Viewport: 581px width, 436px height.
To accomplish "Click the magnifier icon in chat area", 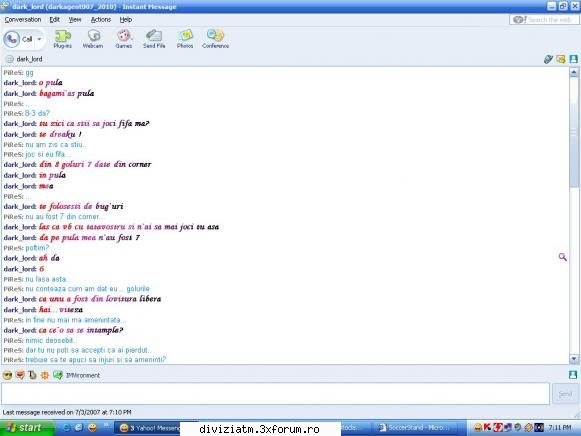I will pyautogui.click(x=562, y=257).
